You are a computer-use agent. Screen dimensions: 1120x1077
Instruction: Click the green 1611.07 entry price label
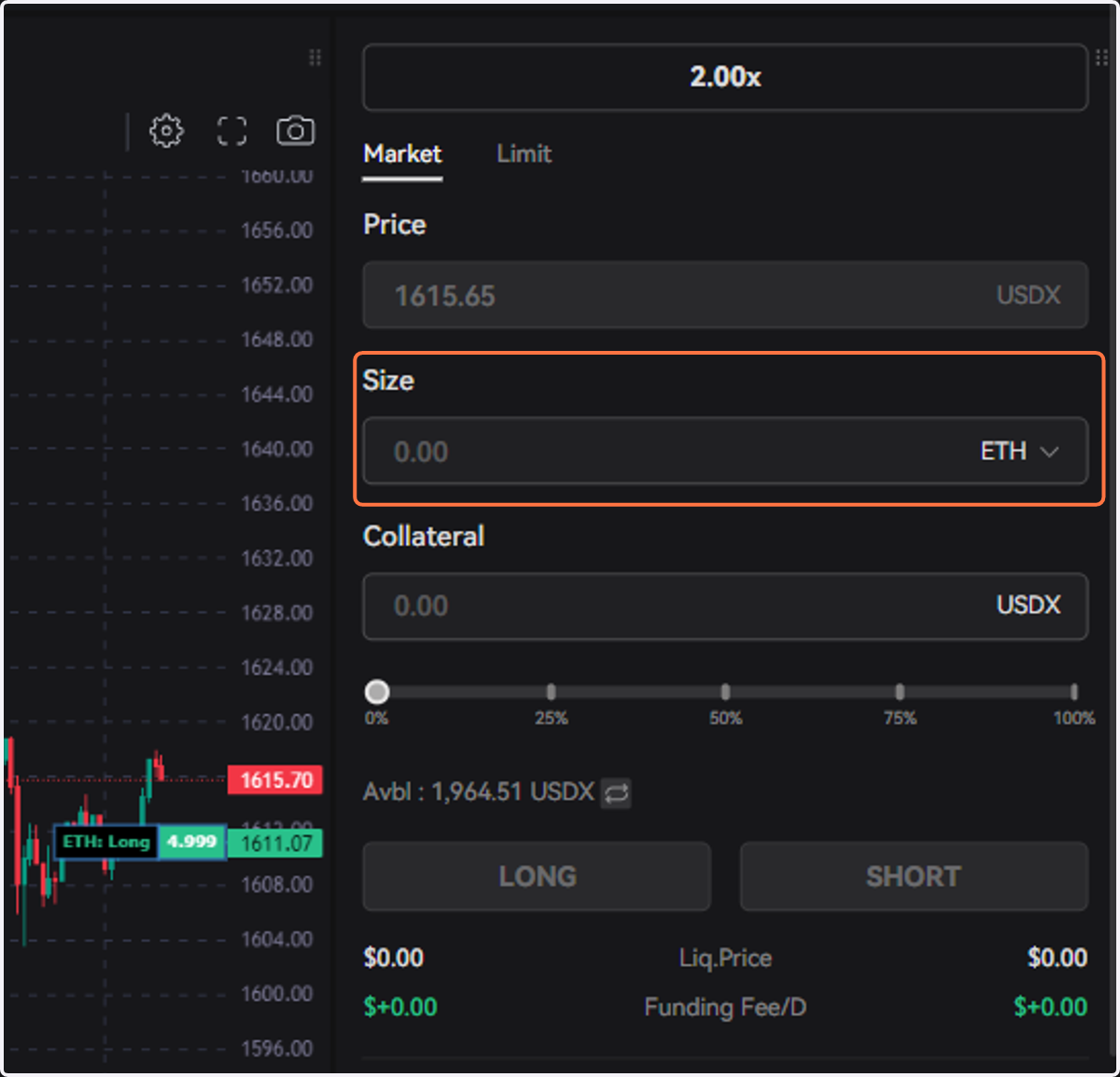click(x=276, y=844)
